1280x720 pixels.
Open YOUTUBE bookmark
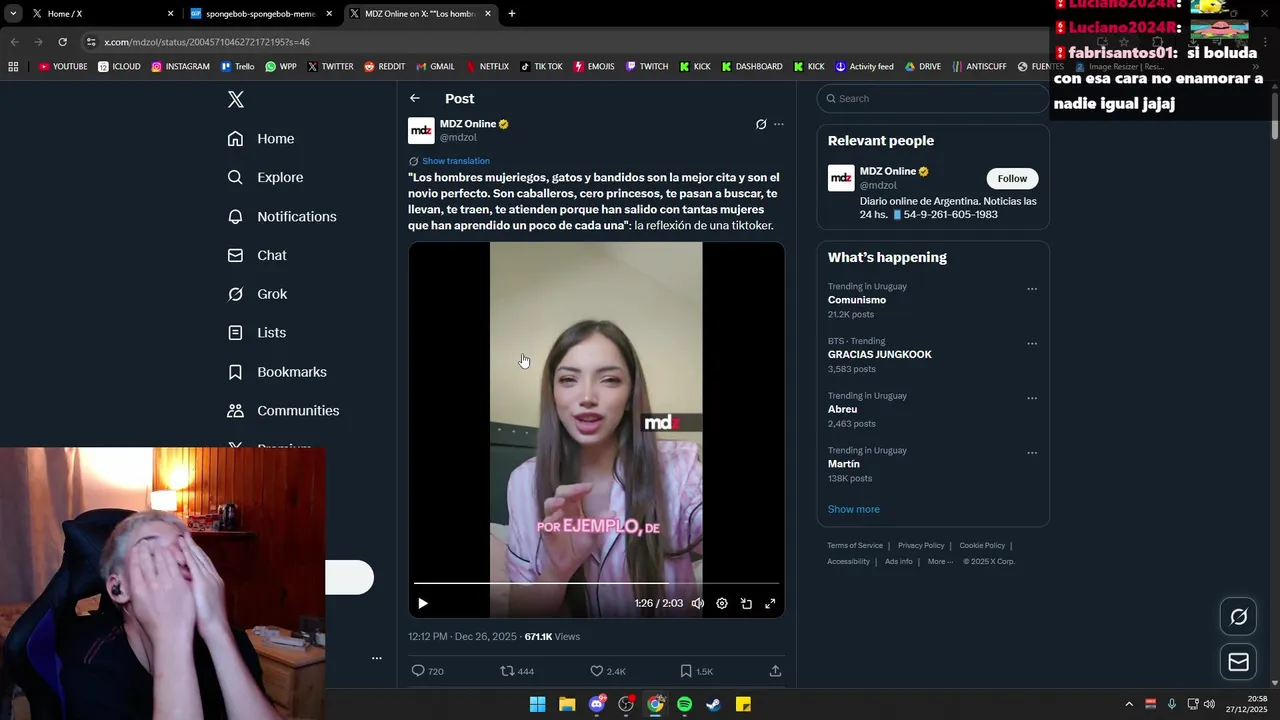tap(63, 66)
